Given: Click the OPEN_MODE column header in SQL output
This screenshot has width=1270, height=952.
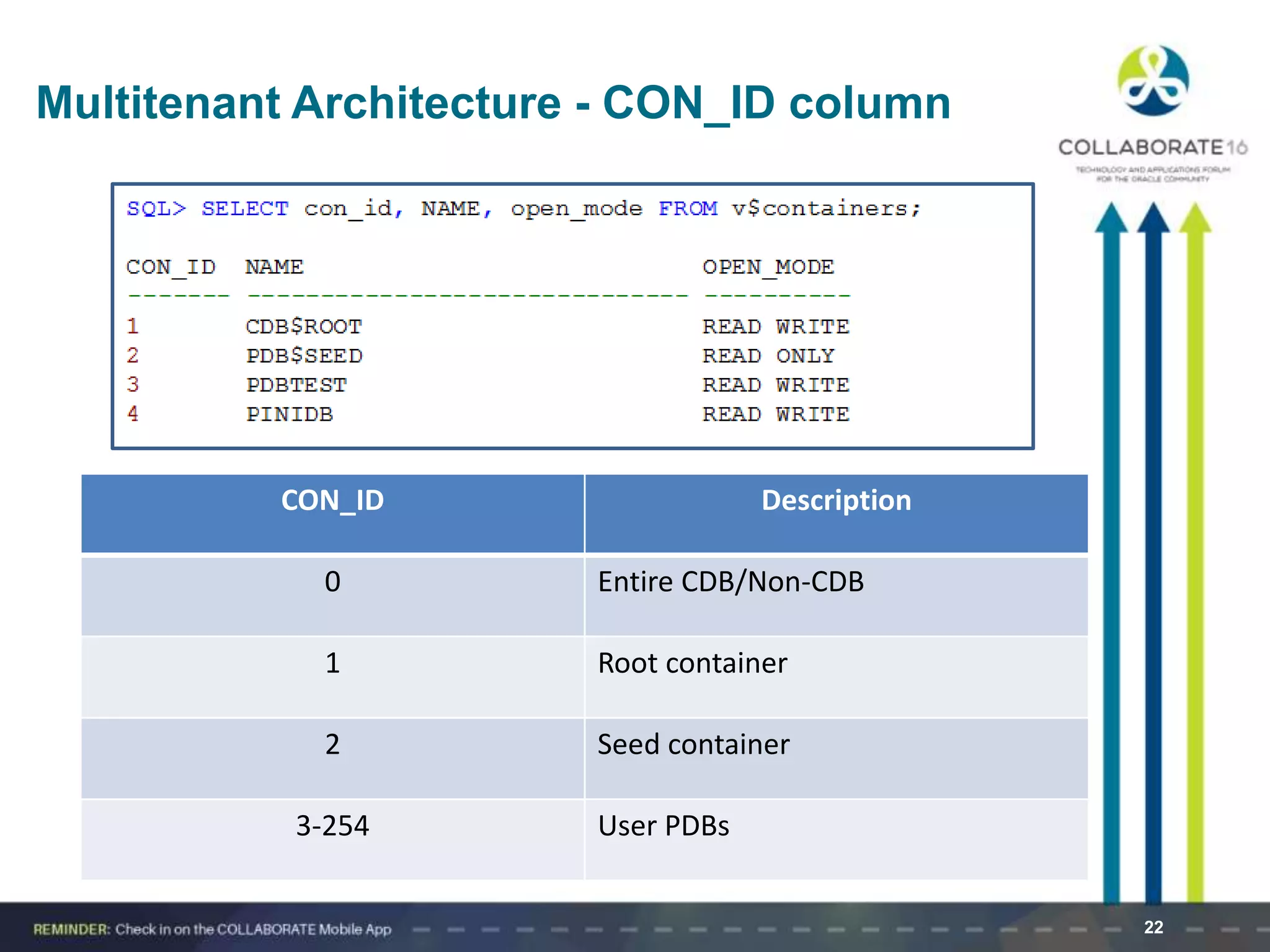Looking at the screenshot, I should click(768, 268).
